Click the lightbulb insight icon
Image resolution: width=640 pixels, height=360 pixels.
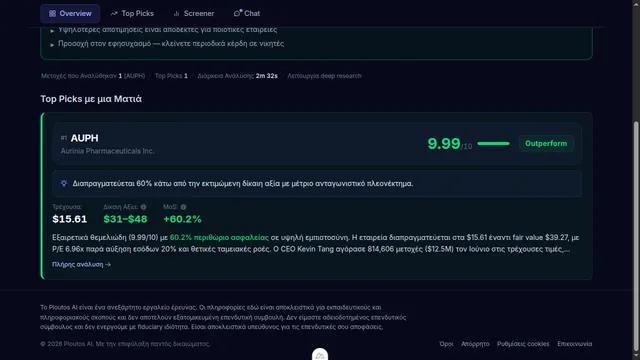[64, 183]
